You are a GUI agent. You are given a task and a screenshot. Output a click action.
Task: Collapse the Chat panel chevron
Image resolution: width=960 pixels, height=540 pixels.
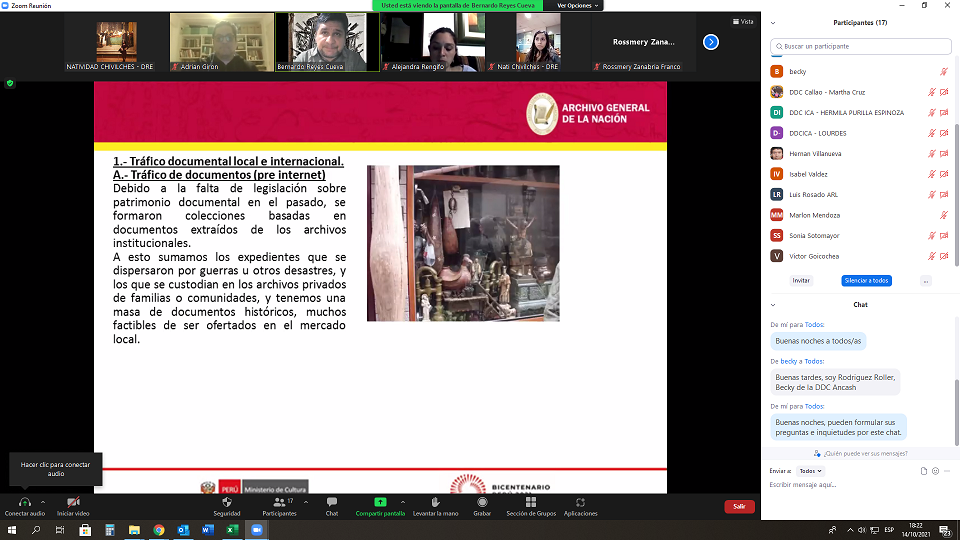(x=773, y=304)
